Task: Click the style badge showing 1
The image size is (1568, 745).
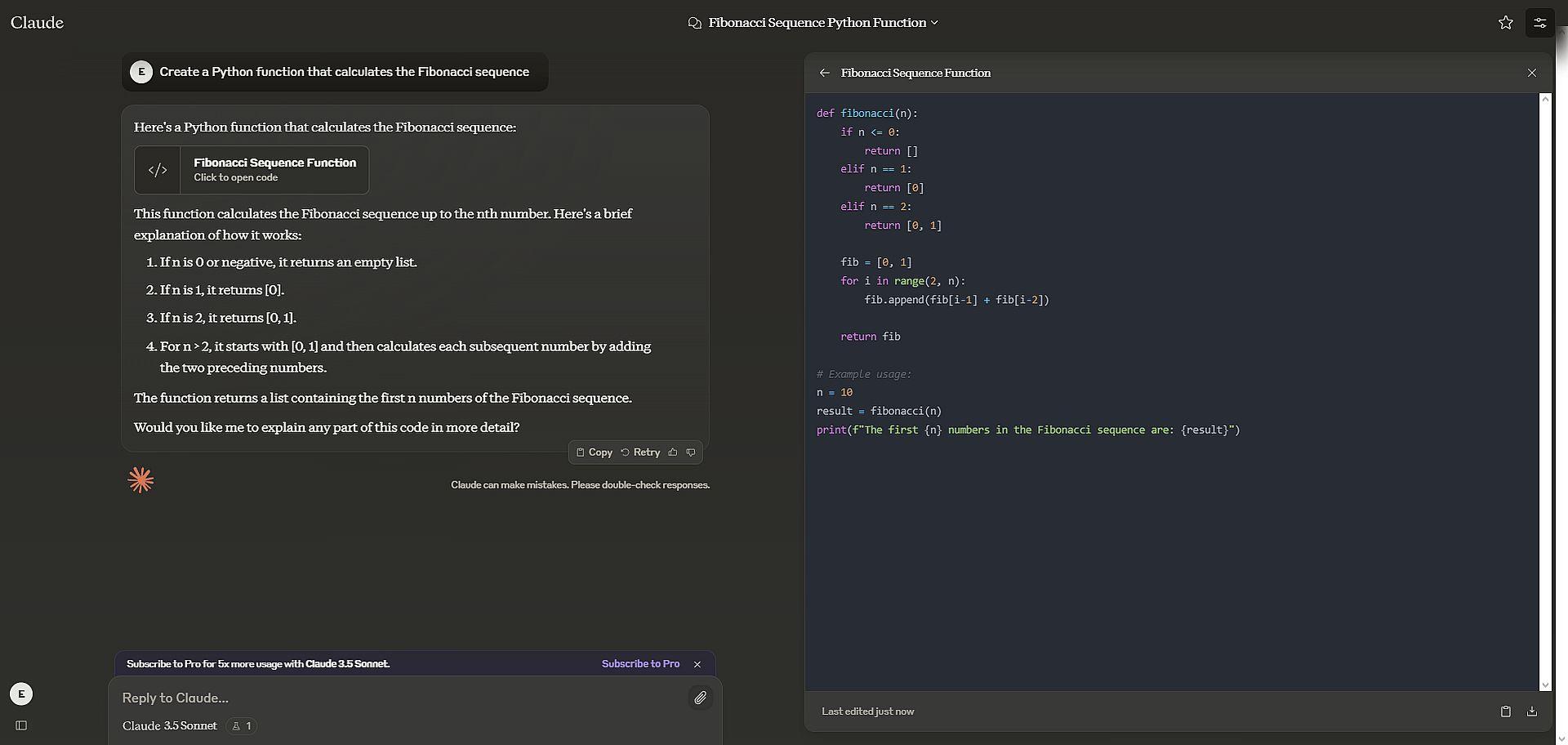Action: point(241,726)
